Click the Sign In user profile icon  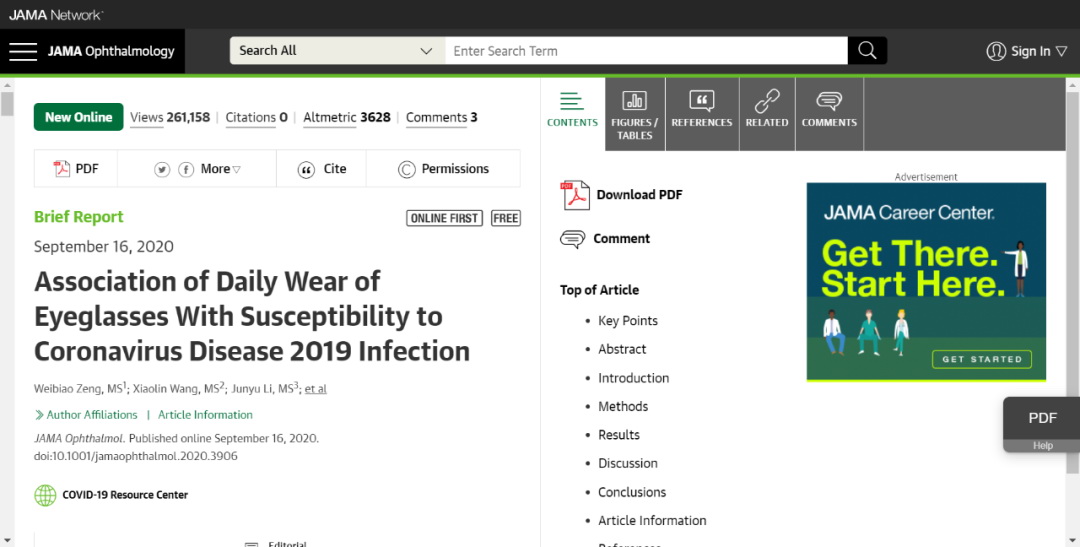pos(996,51)
